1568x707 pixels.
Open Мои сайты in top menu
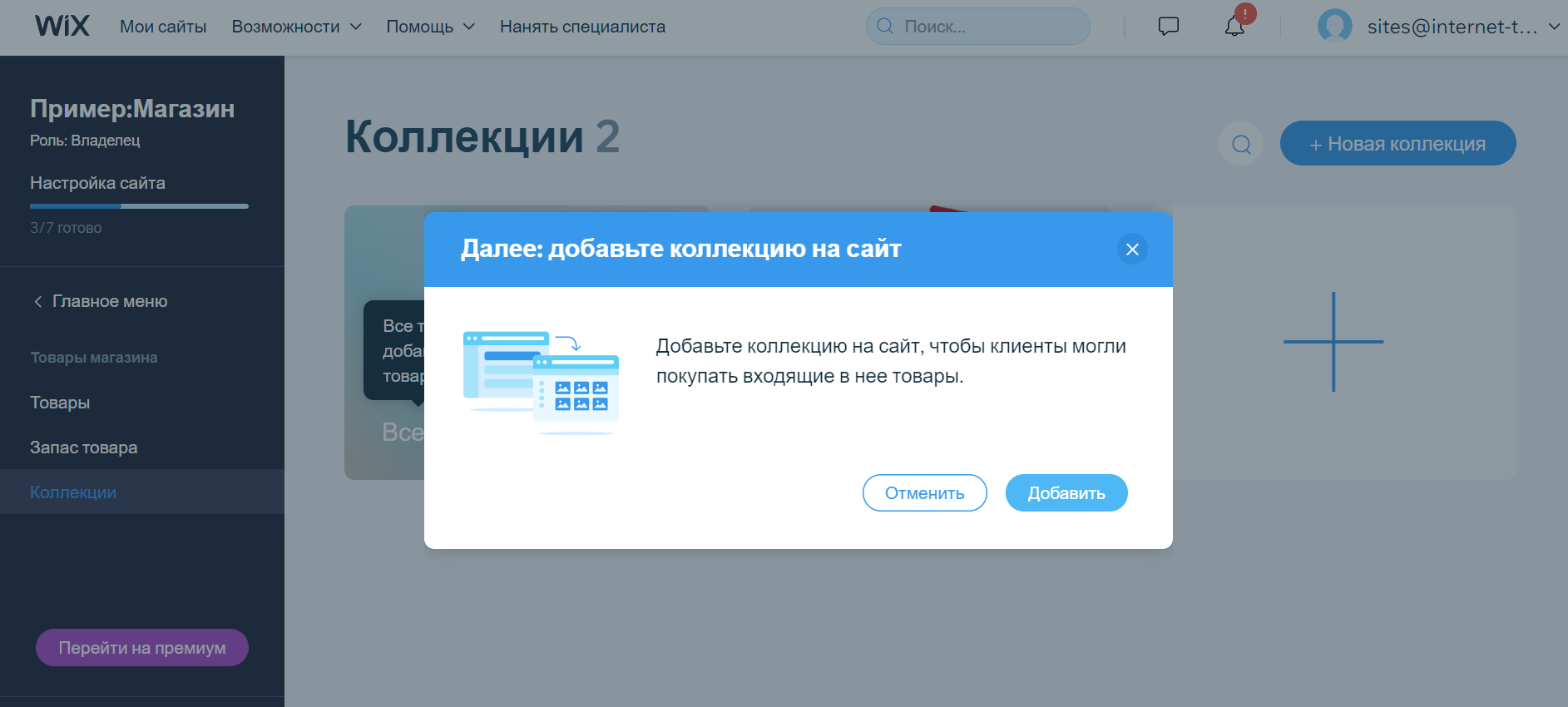coord(163,27)
